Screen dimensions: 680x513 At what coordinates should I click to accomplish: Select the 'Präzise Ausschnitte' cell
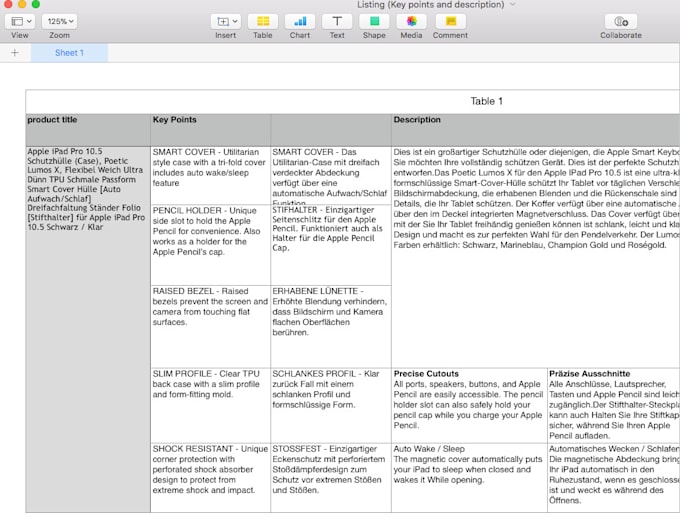pyautogui.click(x=614, y=405)
